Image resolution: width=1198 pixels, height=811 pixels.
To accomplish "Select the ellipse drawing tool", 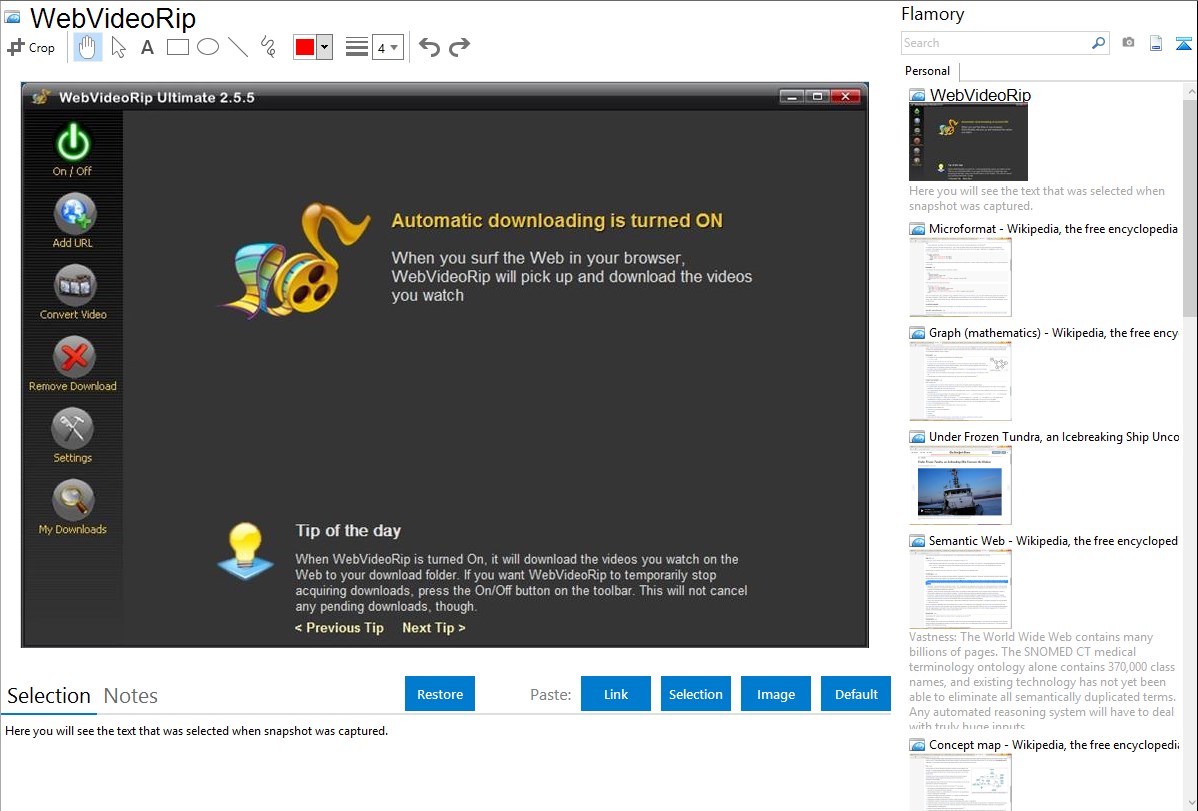I will 208,47.
